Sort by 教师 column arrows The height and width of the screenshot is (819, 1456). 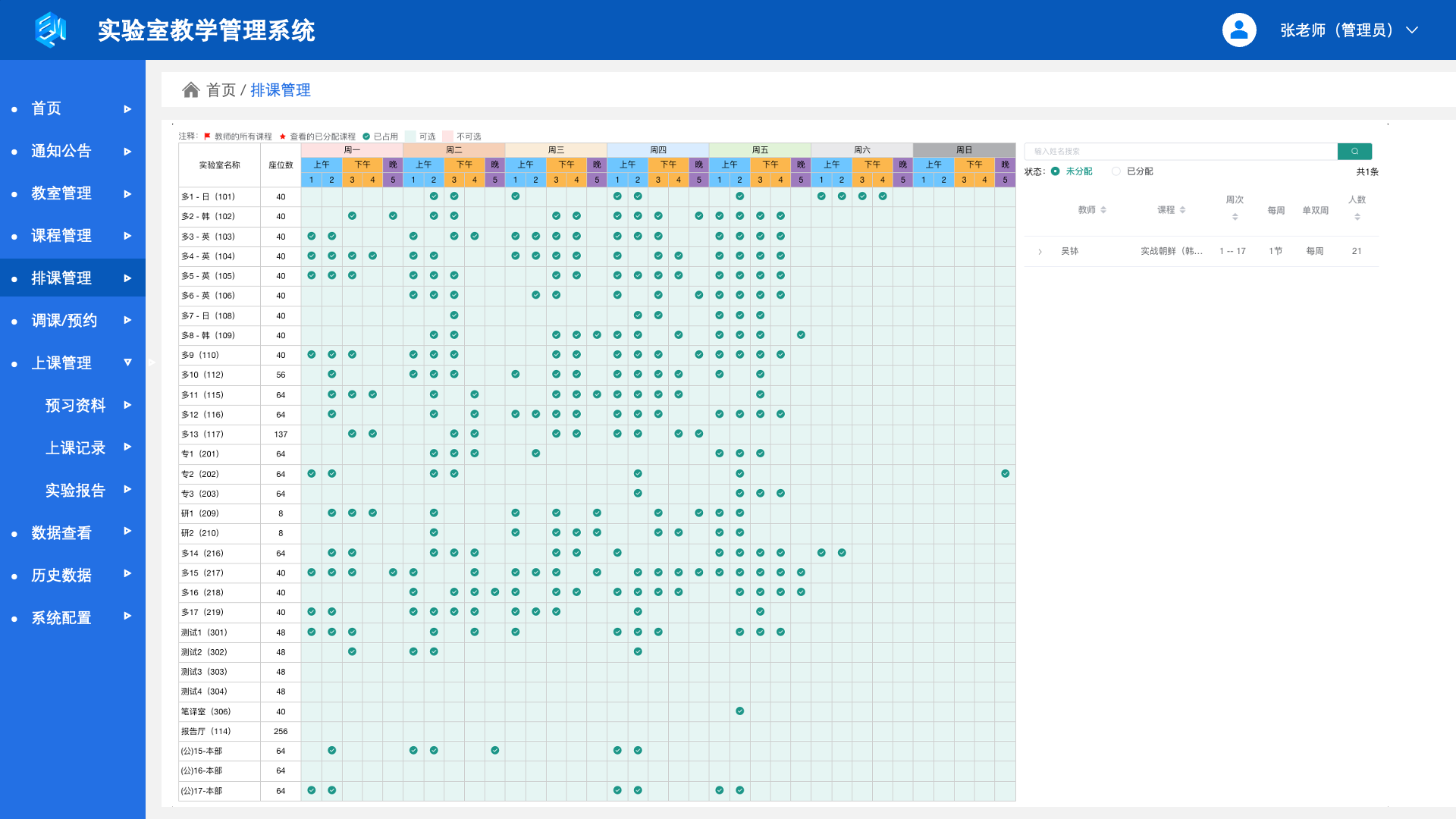[x=1103, y=210]
